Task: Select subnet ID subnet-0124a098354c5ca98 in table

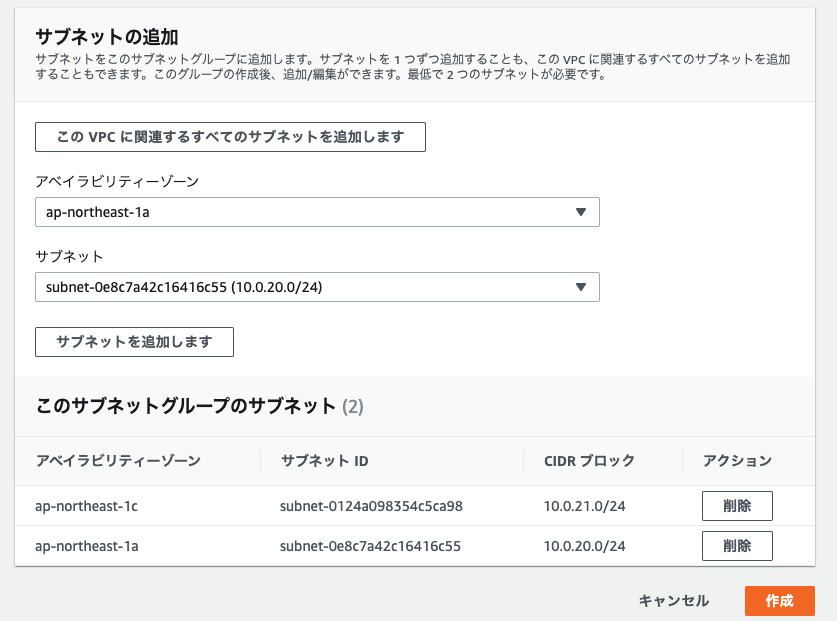Action: pyautogui.click(x=371, y=506)
